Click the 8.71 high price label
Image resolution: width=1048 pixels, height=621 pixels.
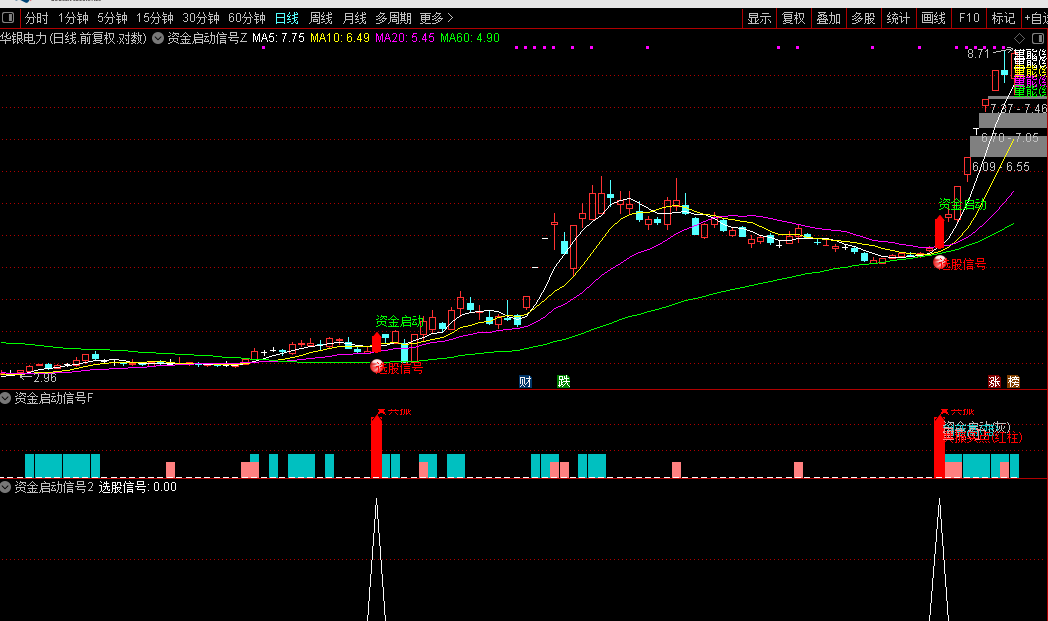point(978,53)
